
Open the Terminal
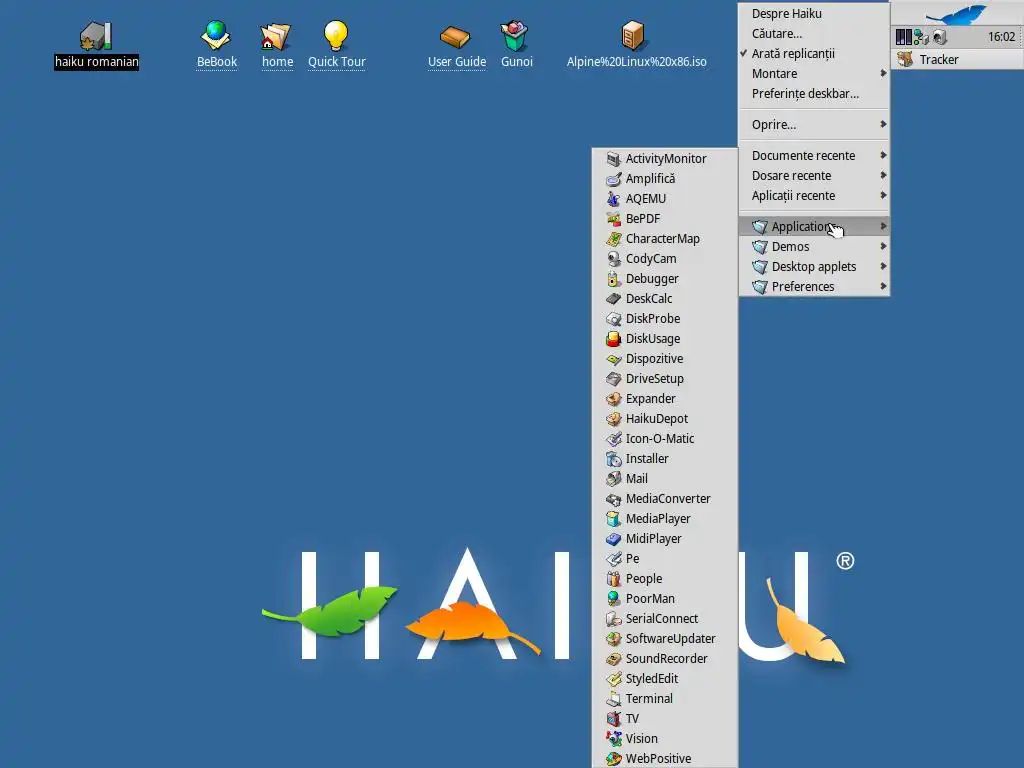[665, 699]
